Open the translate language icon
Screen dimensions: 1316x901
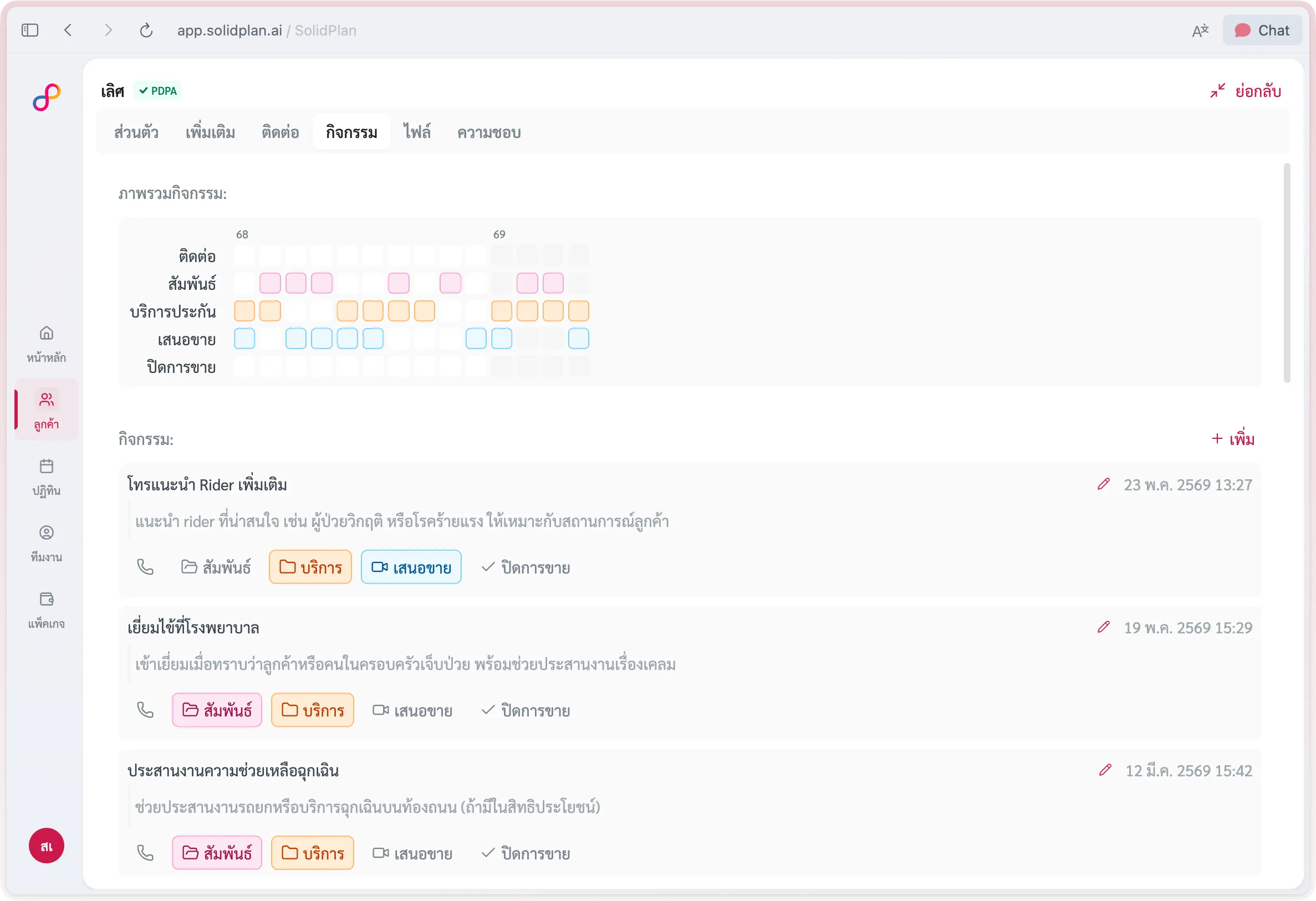point(1200,30)
